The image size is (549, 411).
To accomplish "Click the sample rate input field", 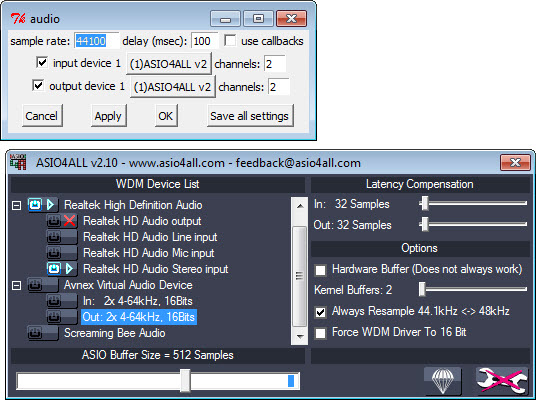I will pos(96,41).
